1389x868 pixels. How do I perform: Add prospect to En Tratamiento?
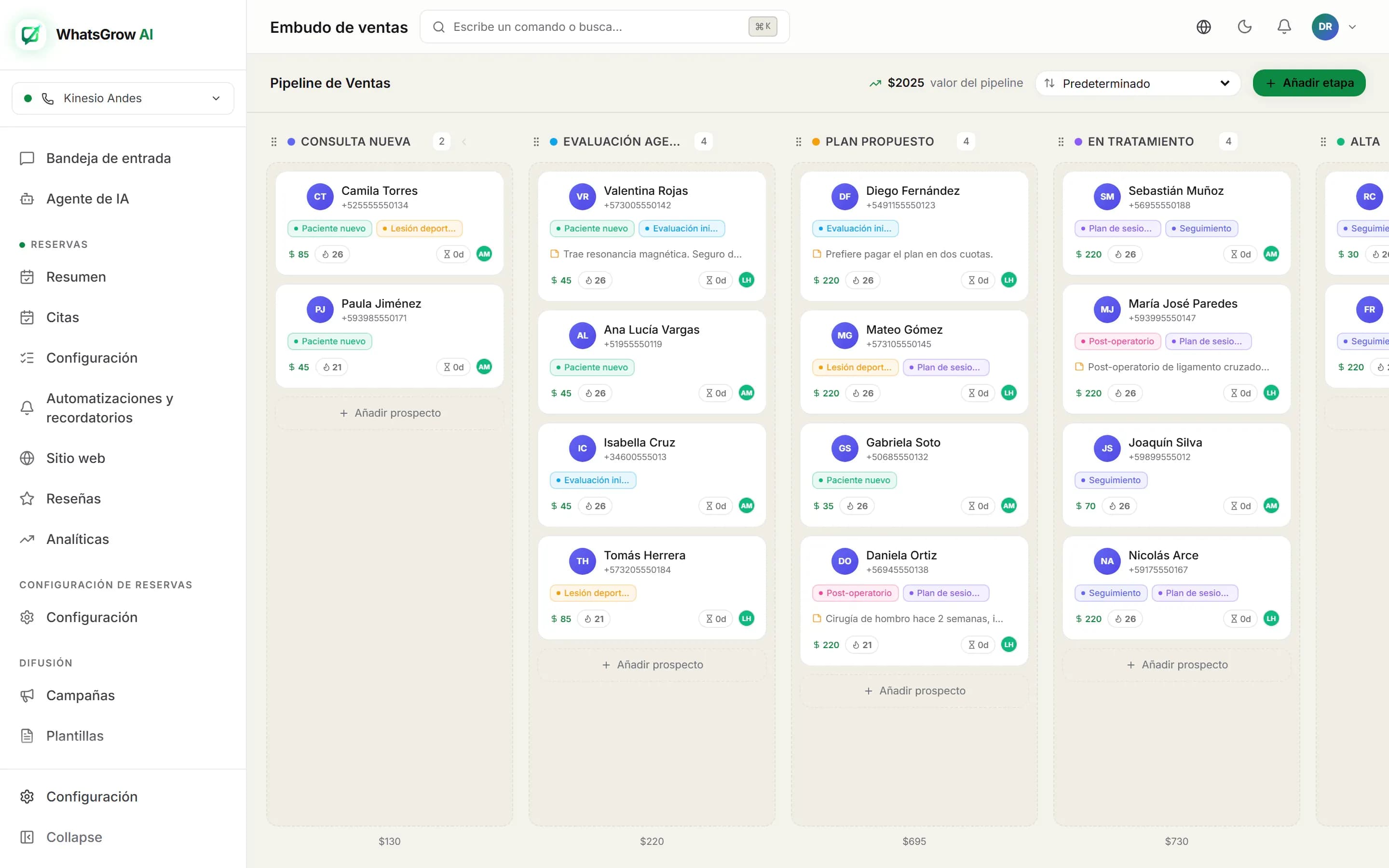tap(1177, 665)
